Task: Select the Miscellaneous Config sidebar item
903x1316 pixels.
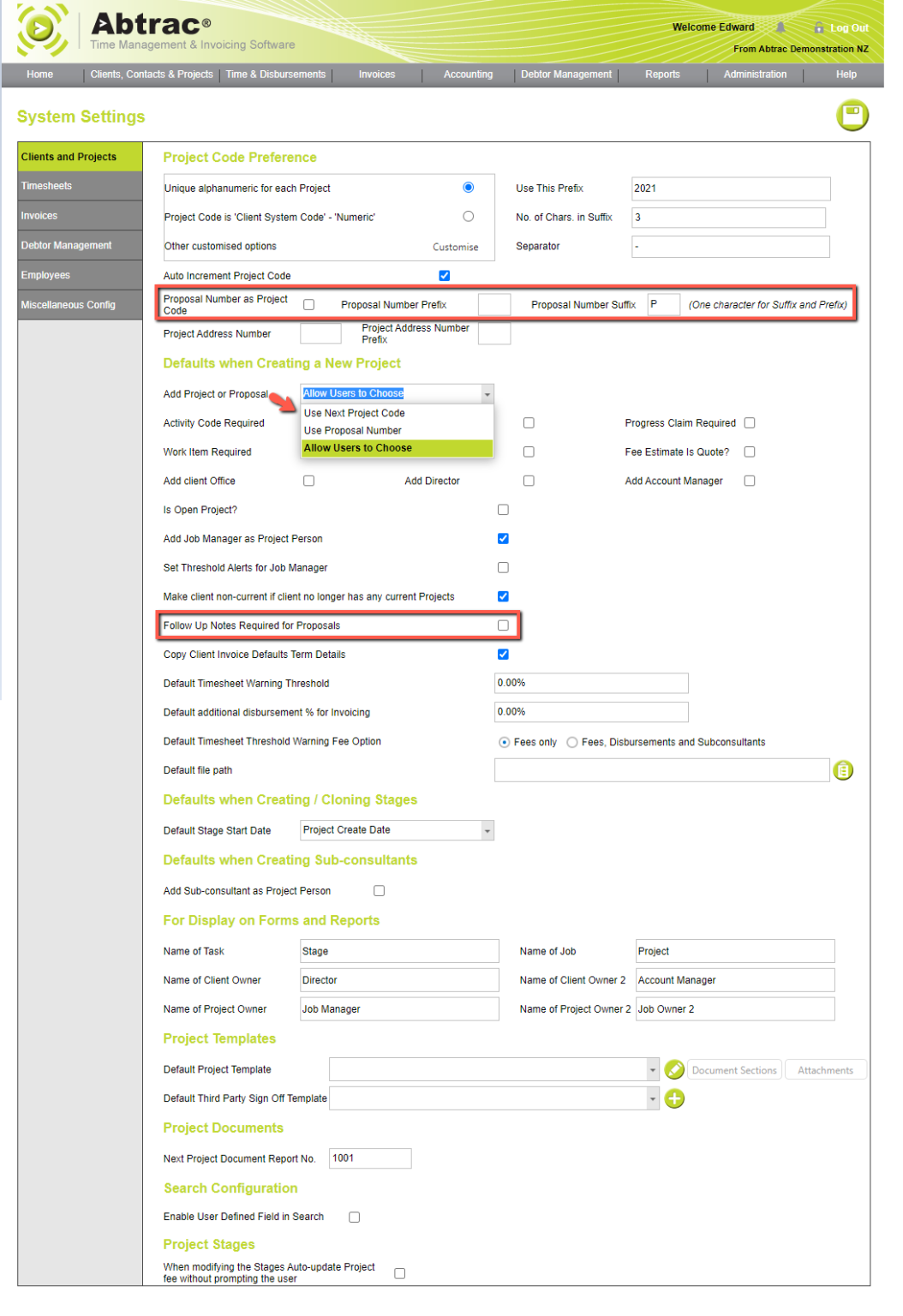Action: [79, 304]
